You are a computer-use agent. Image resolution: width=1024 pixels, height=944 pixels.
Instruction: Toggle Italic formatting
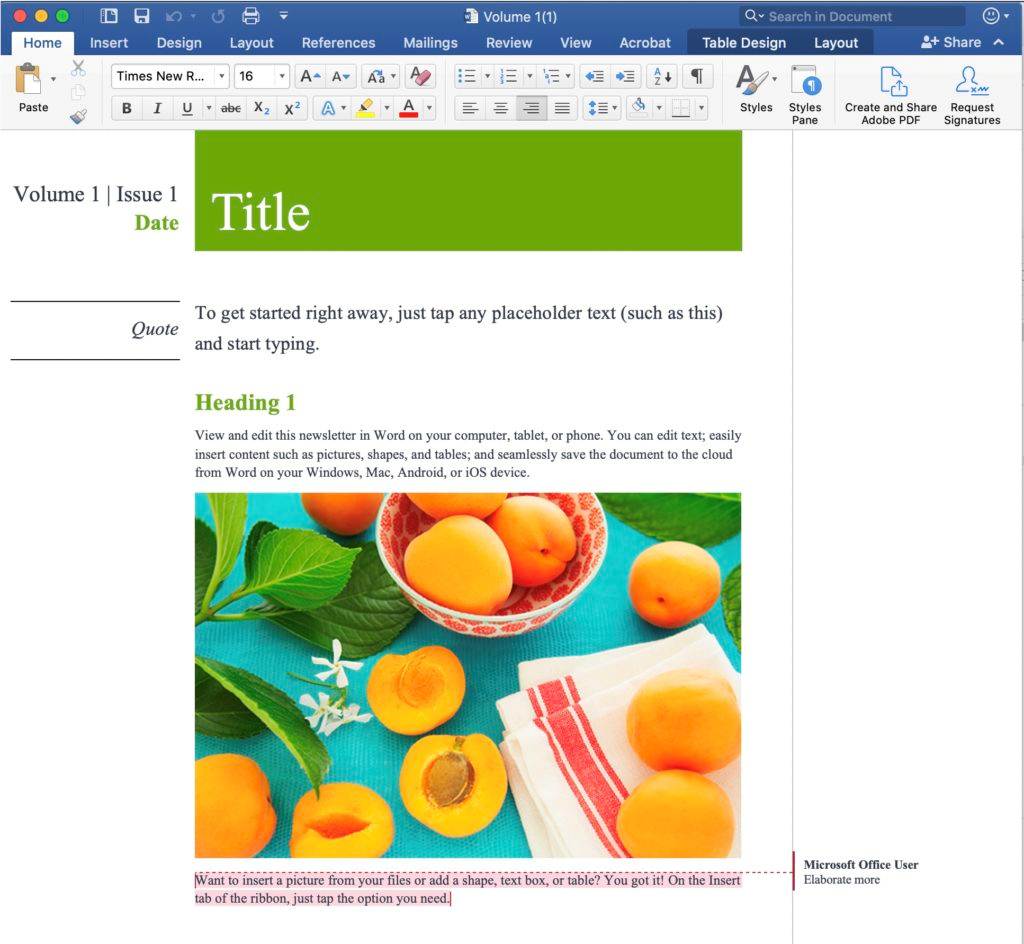coord(156,108)
